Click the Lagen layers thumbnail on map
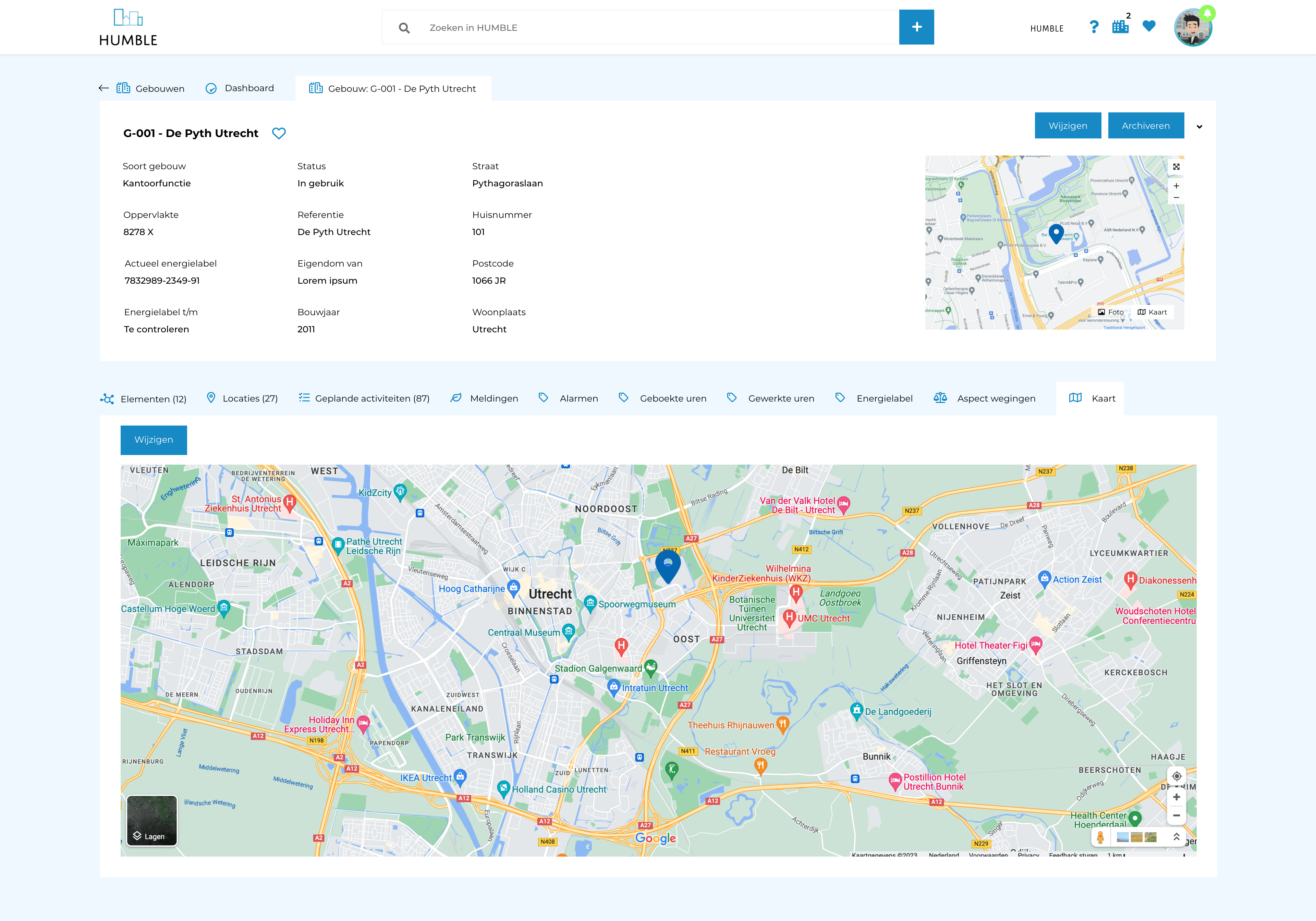Viewport: 1316px width, 921px height. (x=152, y=820)
